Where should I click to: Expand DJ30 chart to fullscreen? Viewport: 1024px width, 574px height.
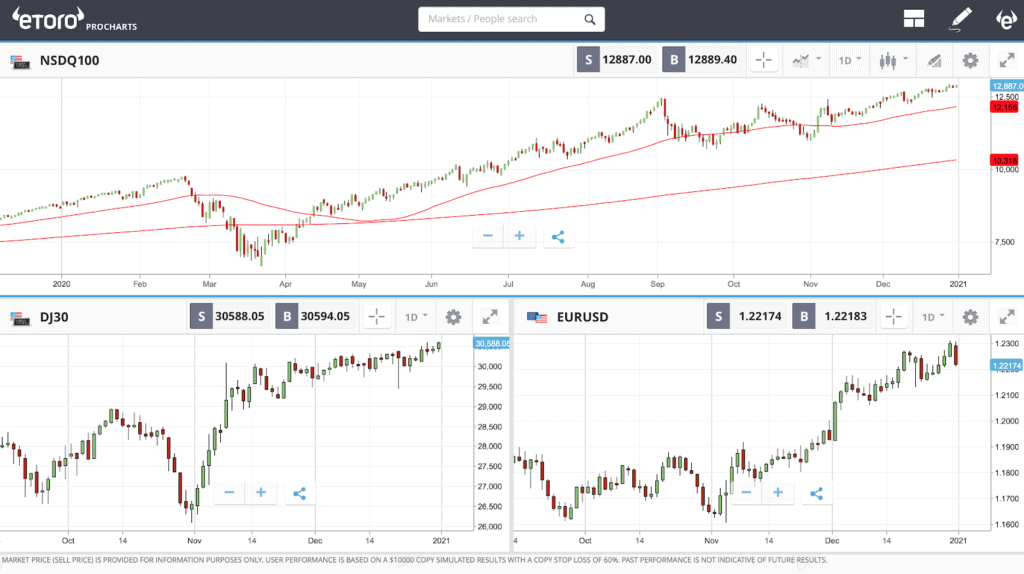click(x=490, y=317)
